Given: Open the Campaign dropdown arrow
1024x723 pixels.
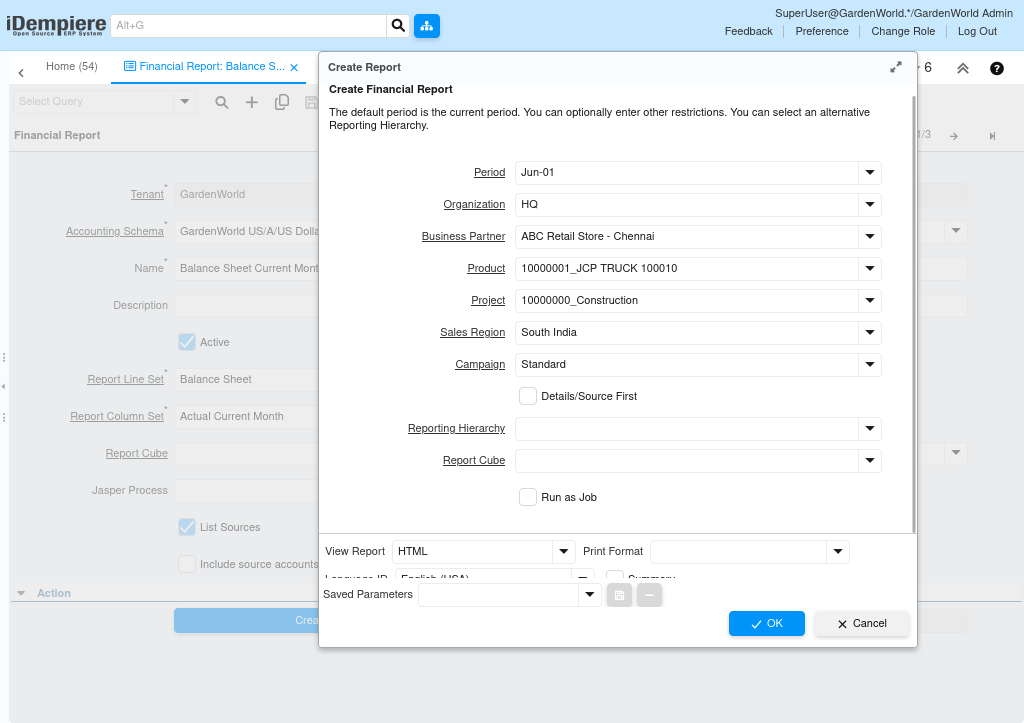Looking at the screenshot, I should click(x=870, y=364).
